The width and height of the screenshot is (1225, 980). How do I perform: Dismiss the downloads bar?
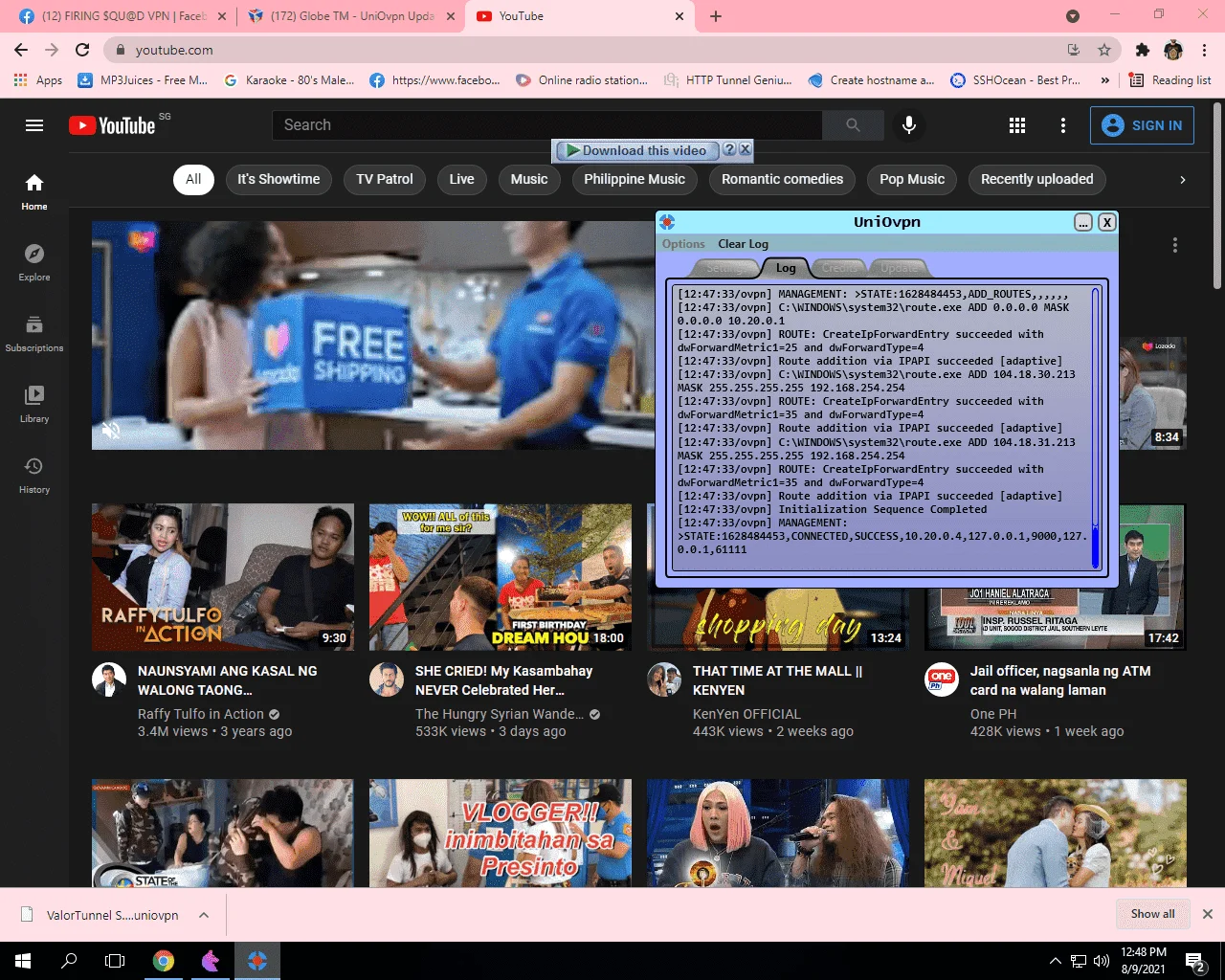pyautogui.click(x=1208, y=914)
